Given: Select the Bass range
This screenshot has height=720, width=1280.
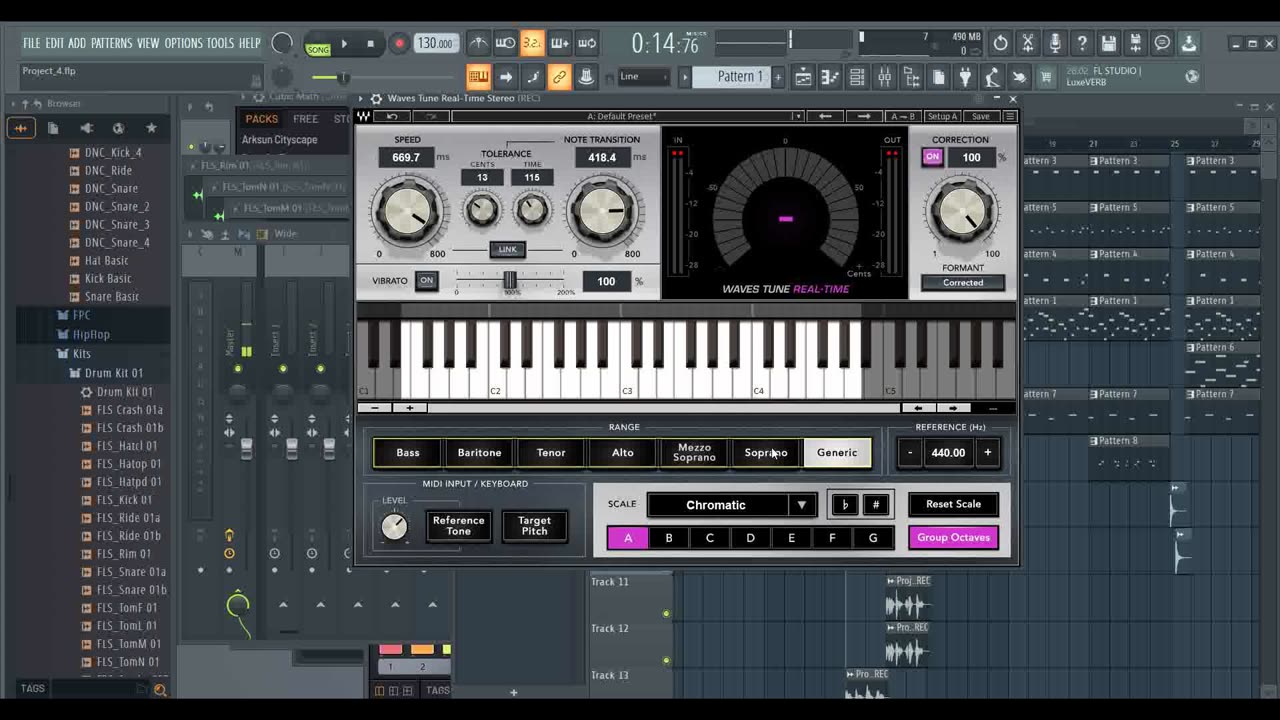Looking at the screenshot, I should [x=408, y=453].
